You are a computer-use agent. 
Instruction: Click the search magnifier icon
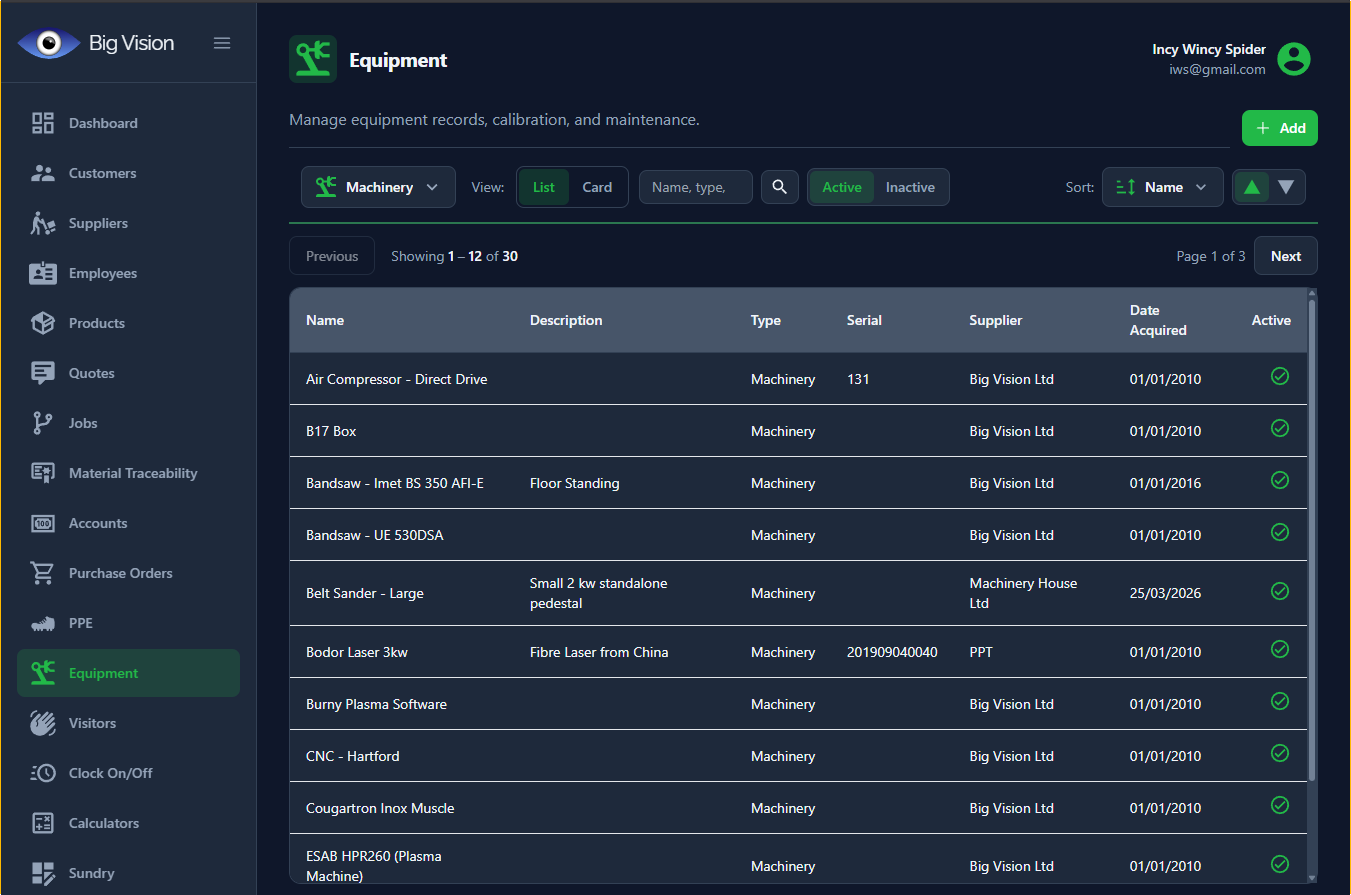(x=779, y=187)
